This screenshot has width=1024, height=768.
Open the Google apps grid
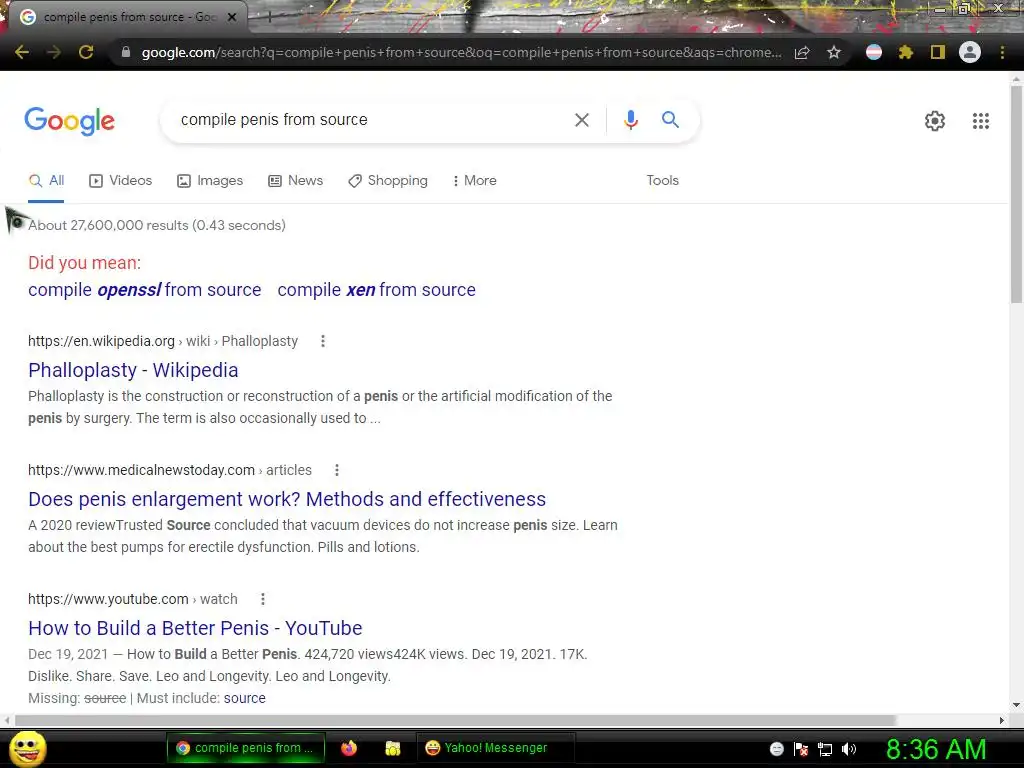coord(981,121)
